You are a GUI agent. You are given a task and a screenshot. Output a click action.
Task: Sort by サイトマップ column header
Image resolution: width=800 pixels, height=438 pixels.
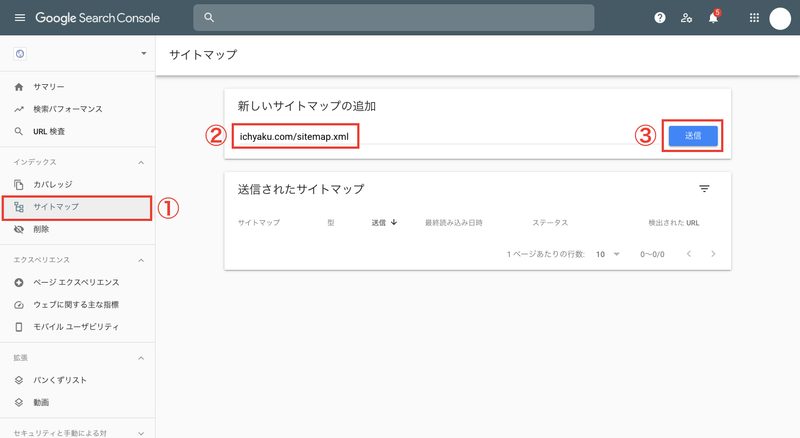pos(259,223)
